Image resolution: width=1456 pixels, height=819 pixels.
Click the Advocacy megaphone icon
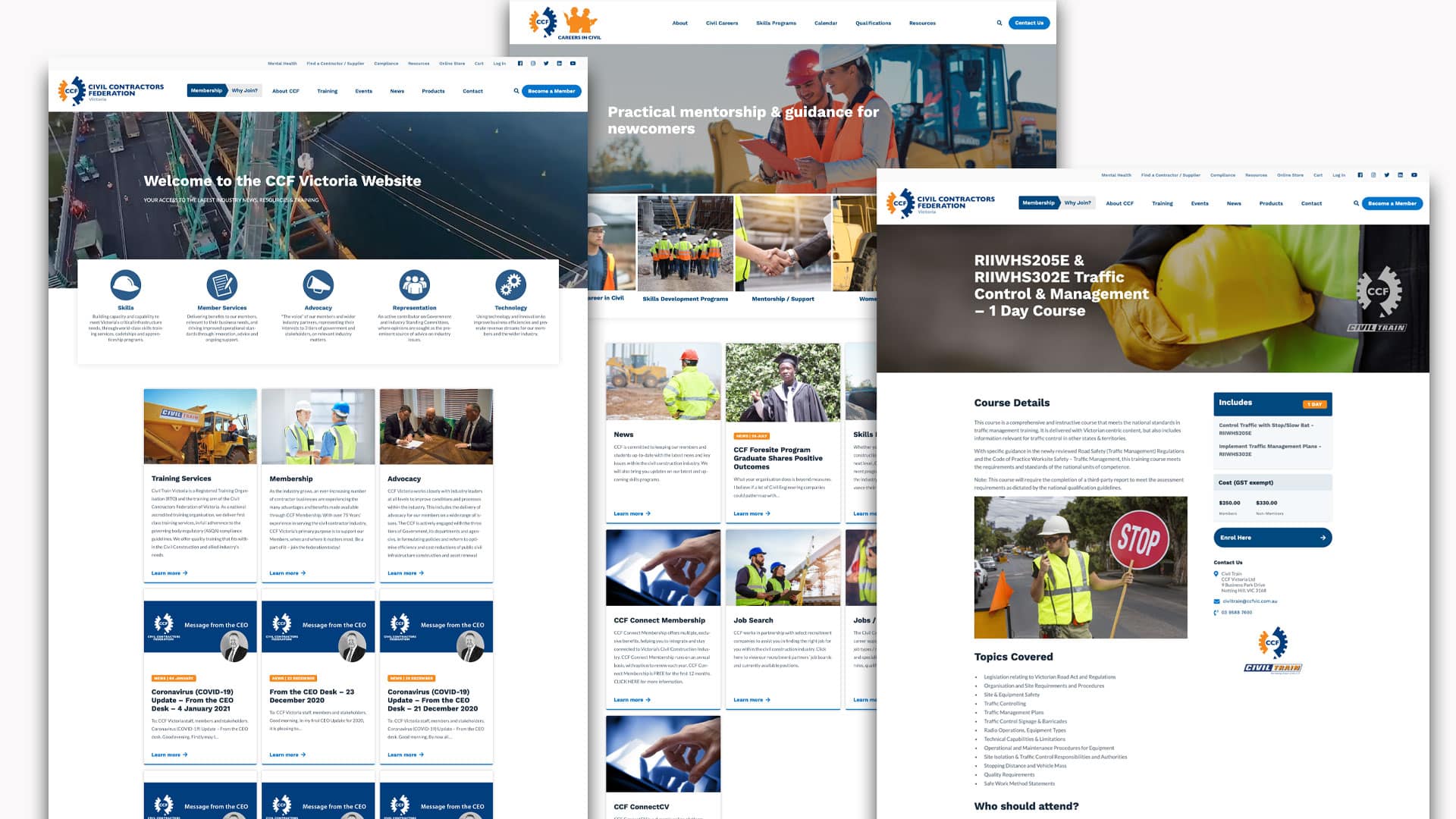[318, 285]
